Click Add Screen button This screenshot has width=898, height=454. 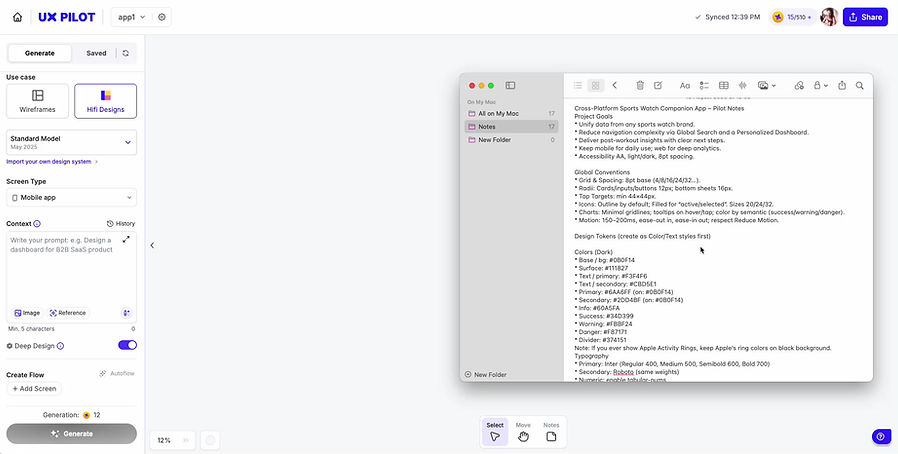pyautogui.click(x=34, y=389)
